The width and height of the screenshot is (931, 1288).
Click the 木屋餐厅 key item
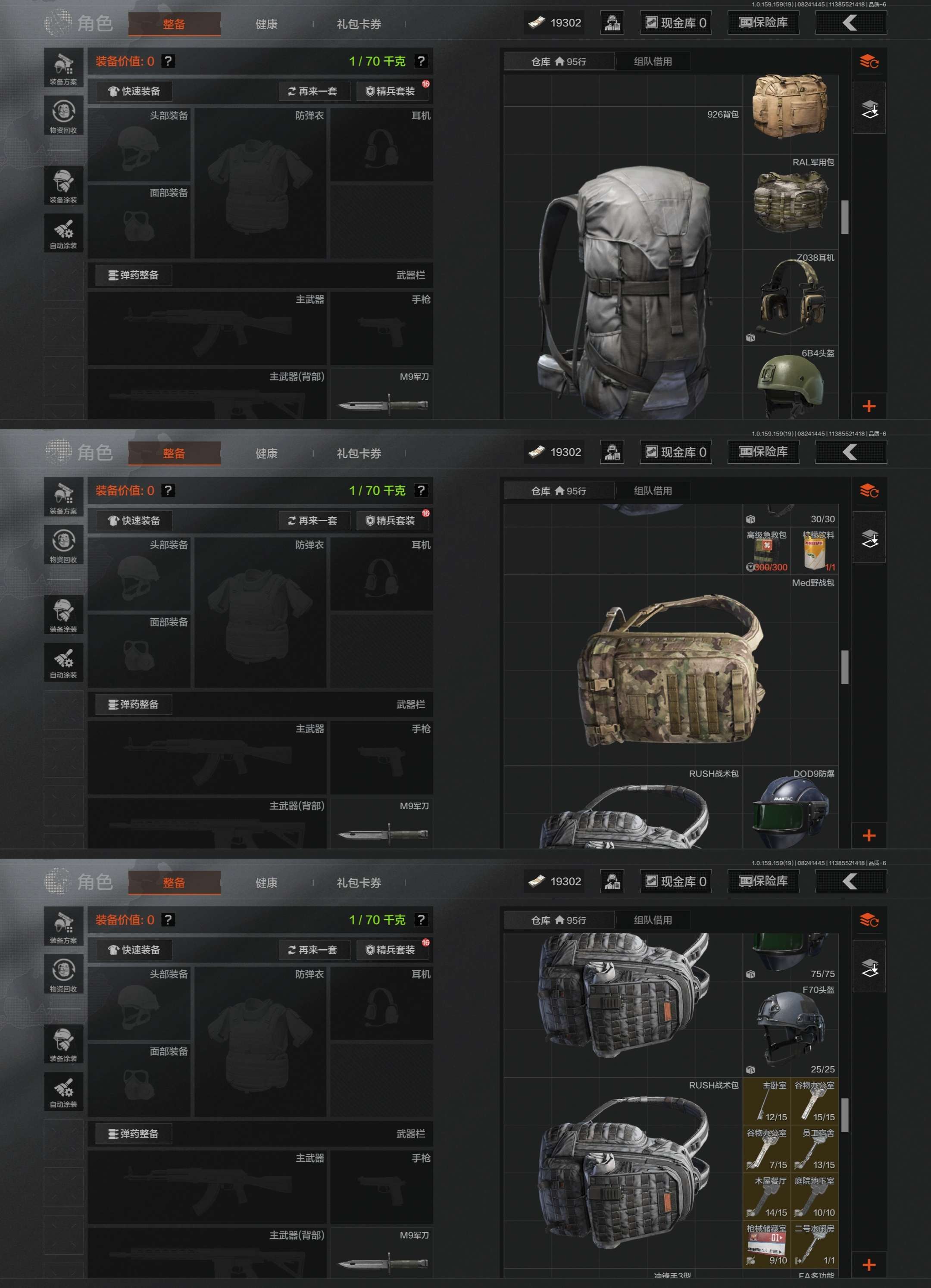point(767,1196)
